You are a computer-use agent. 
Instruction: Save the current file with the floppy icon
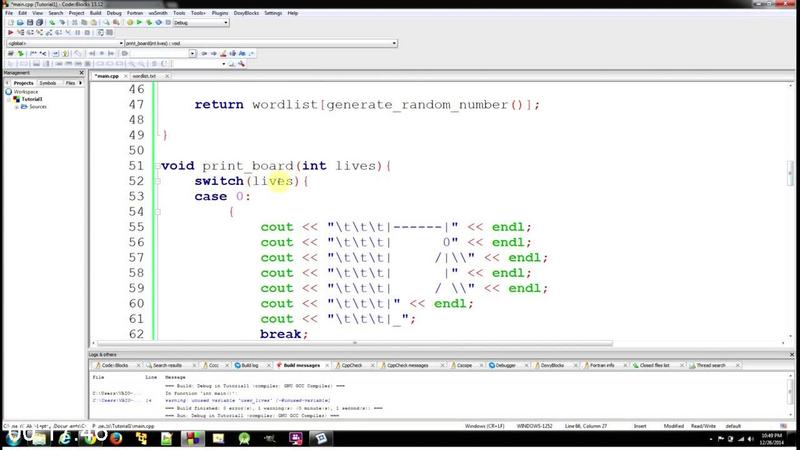pos(30,22)
